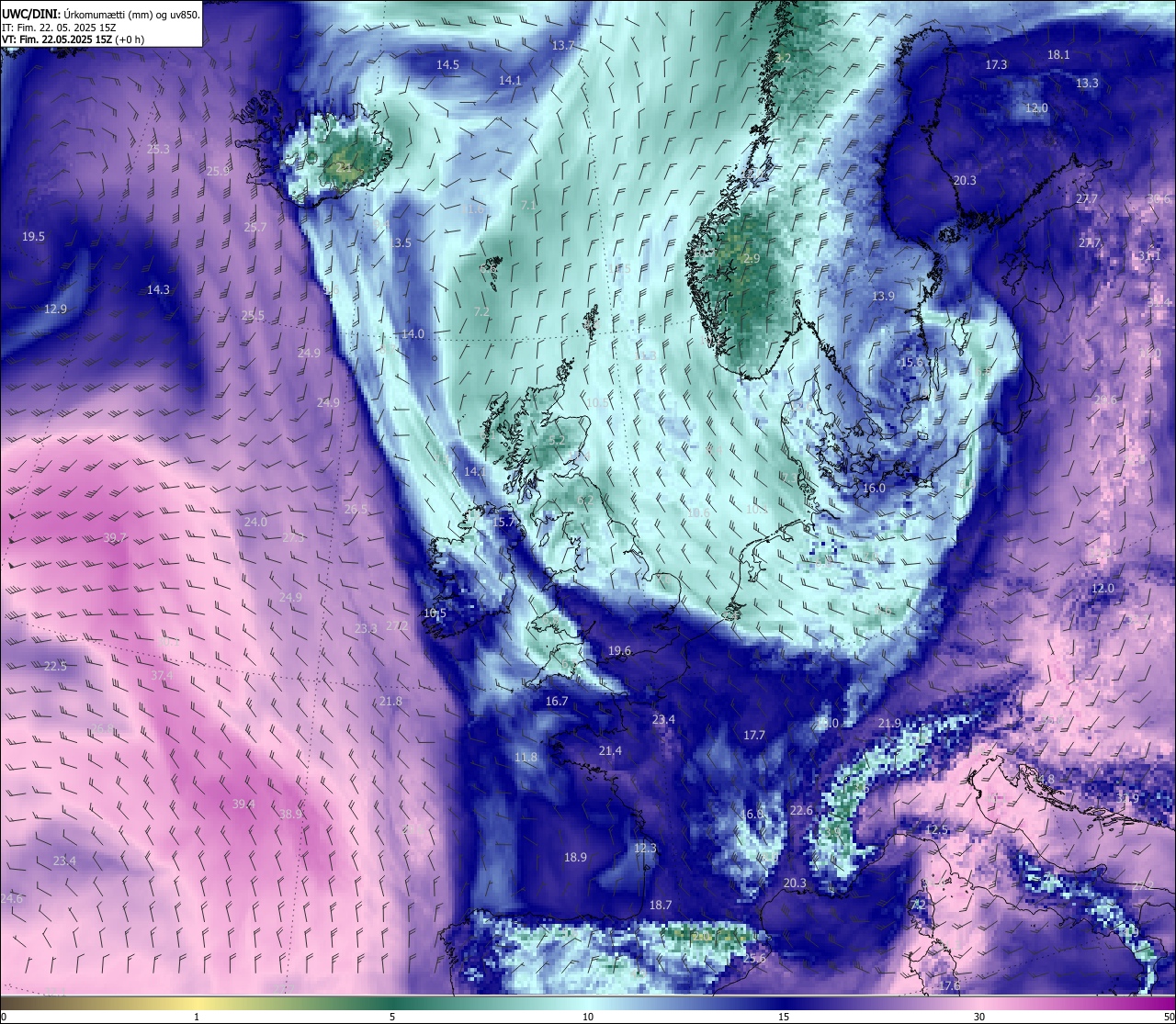Click the map value 39.7 over the Atlantic

115,538
